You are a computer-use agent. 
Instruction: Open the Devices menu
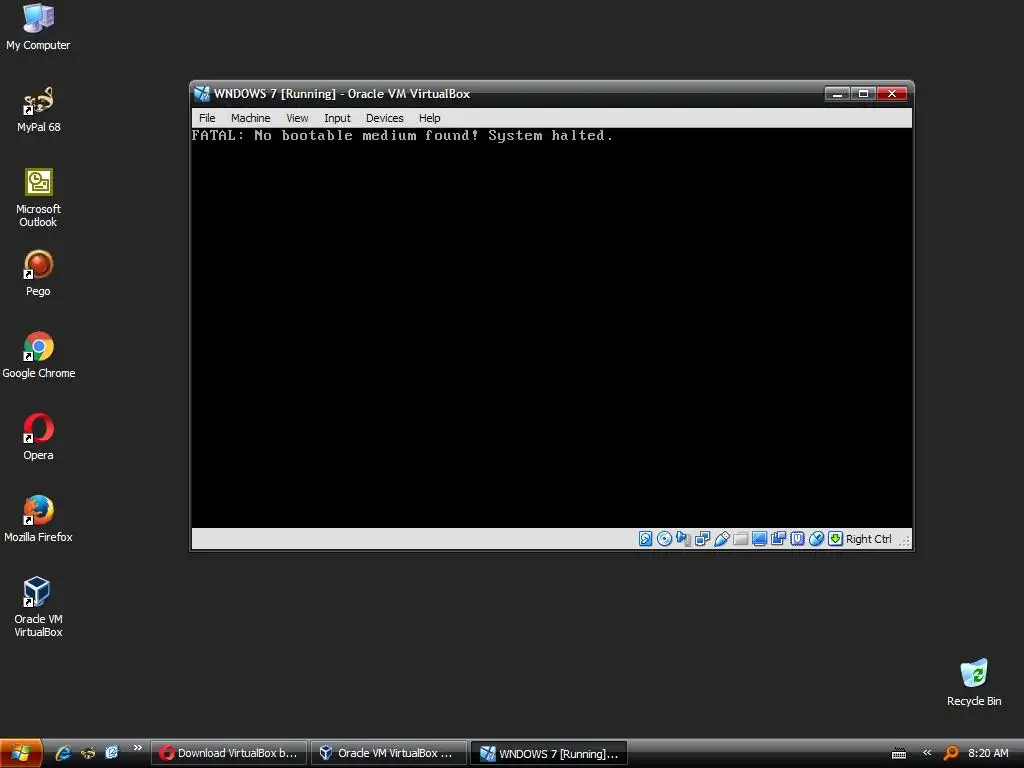385,118
